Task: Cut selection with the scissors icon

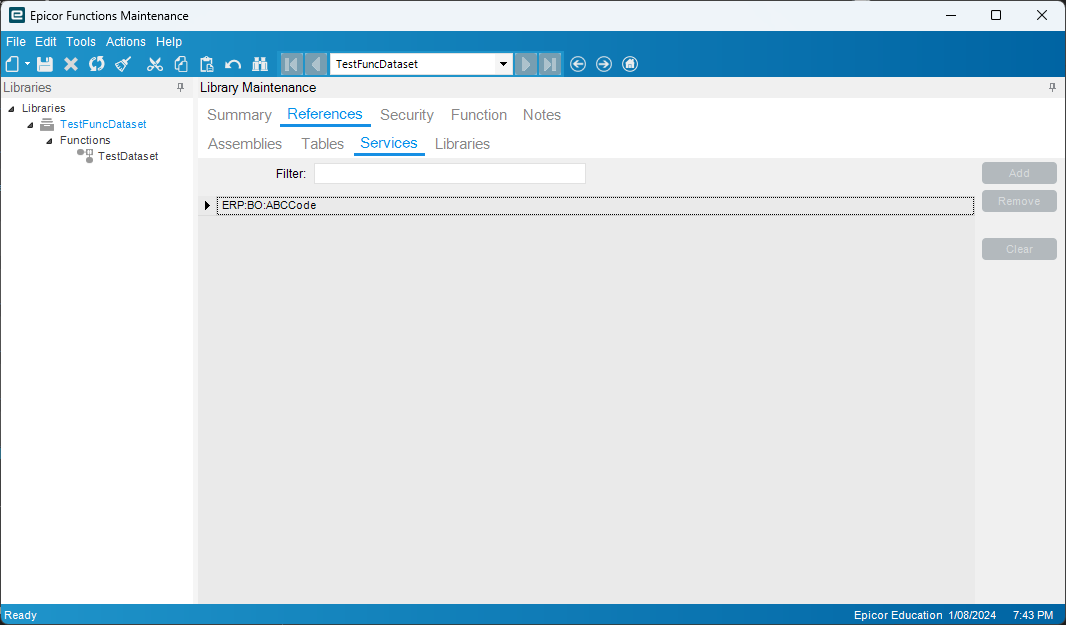Action: click(155, 64)
